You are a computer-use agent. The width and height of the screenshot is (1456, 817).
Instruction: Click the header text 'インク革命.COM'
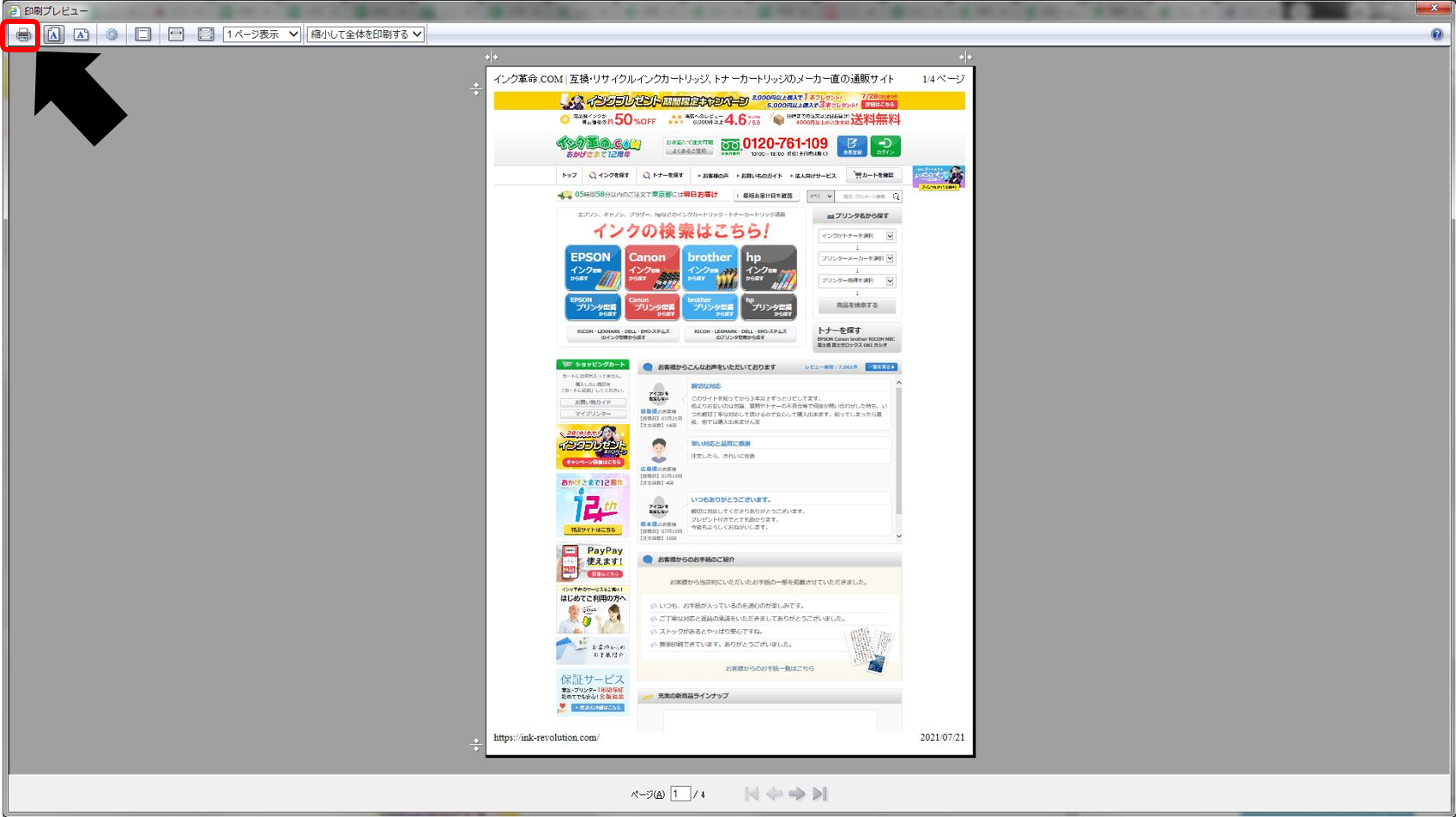(529, 79)
